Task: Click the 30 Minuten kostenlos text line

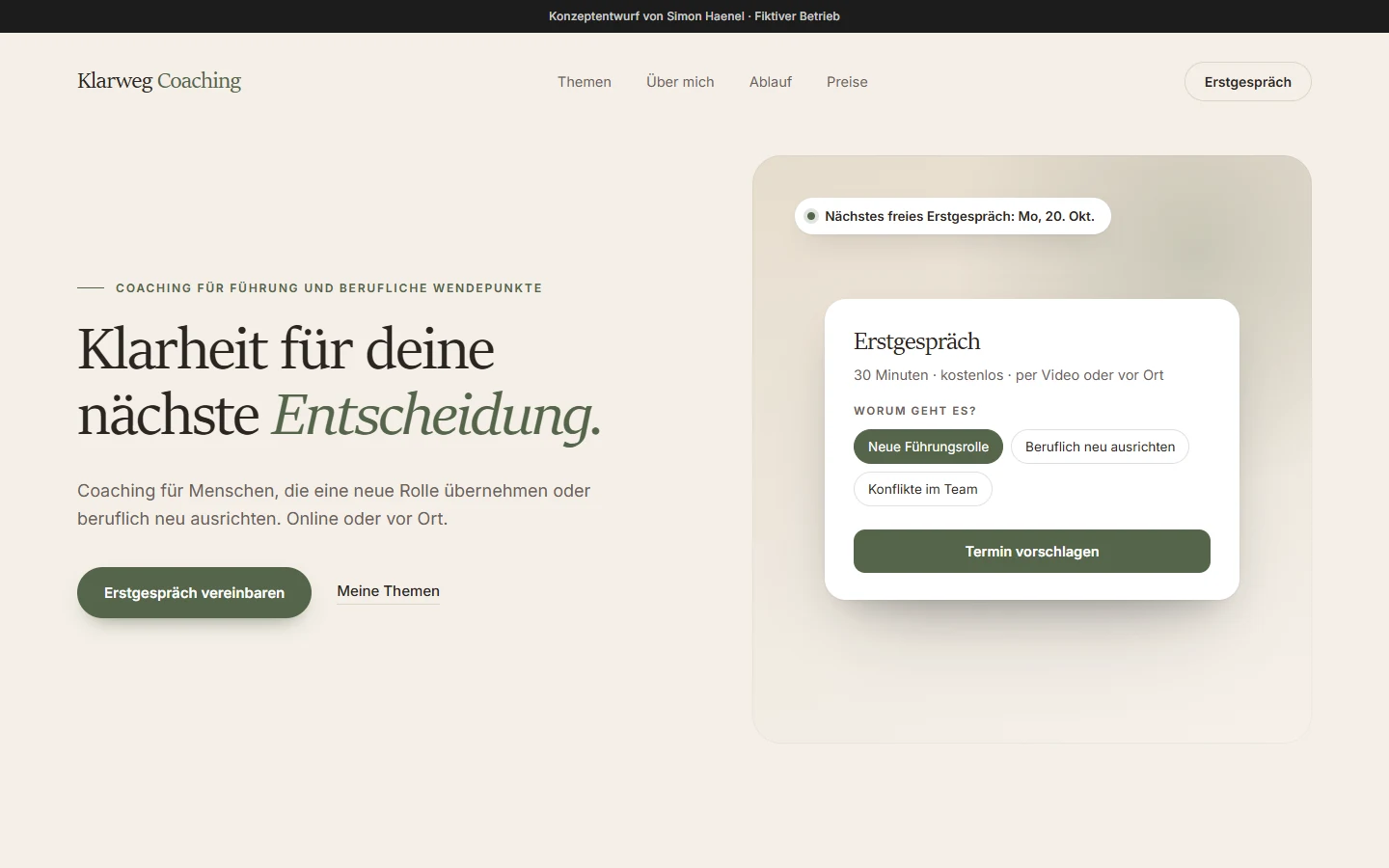Action: pyautogui.click(x=1008, y=375)
